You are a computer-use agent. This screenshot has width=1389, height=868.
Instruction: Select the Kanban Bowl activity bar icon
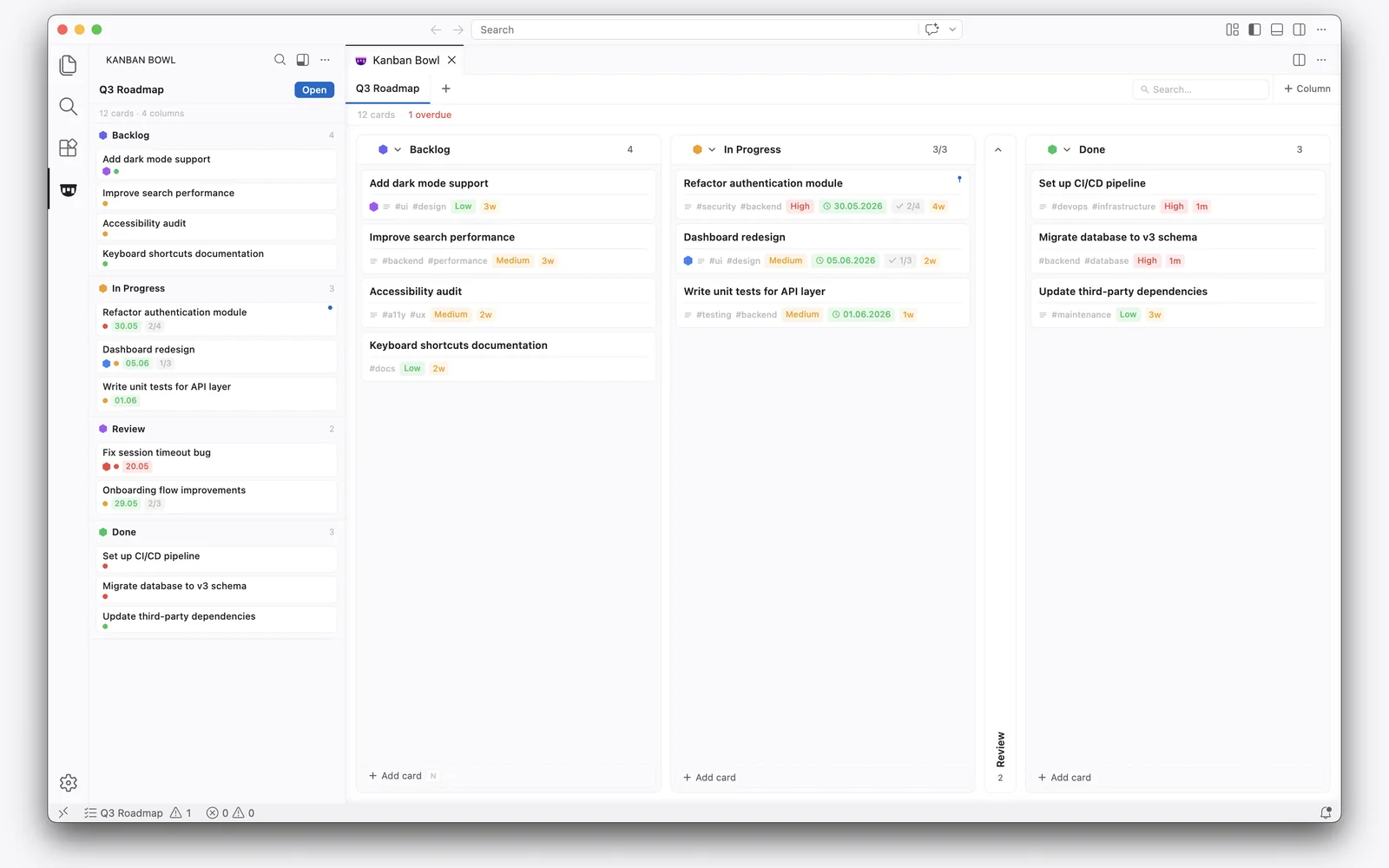[68, 189]
